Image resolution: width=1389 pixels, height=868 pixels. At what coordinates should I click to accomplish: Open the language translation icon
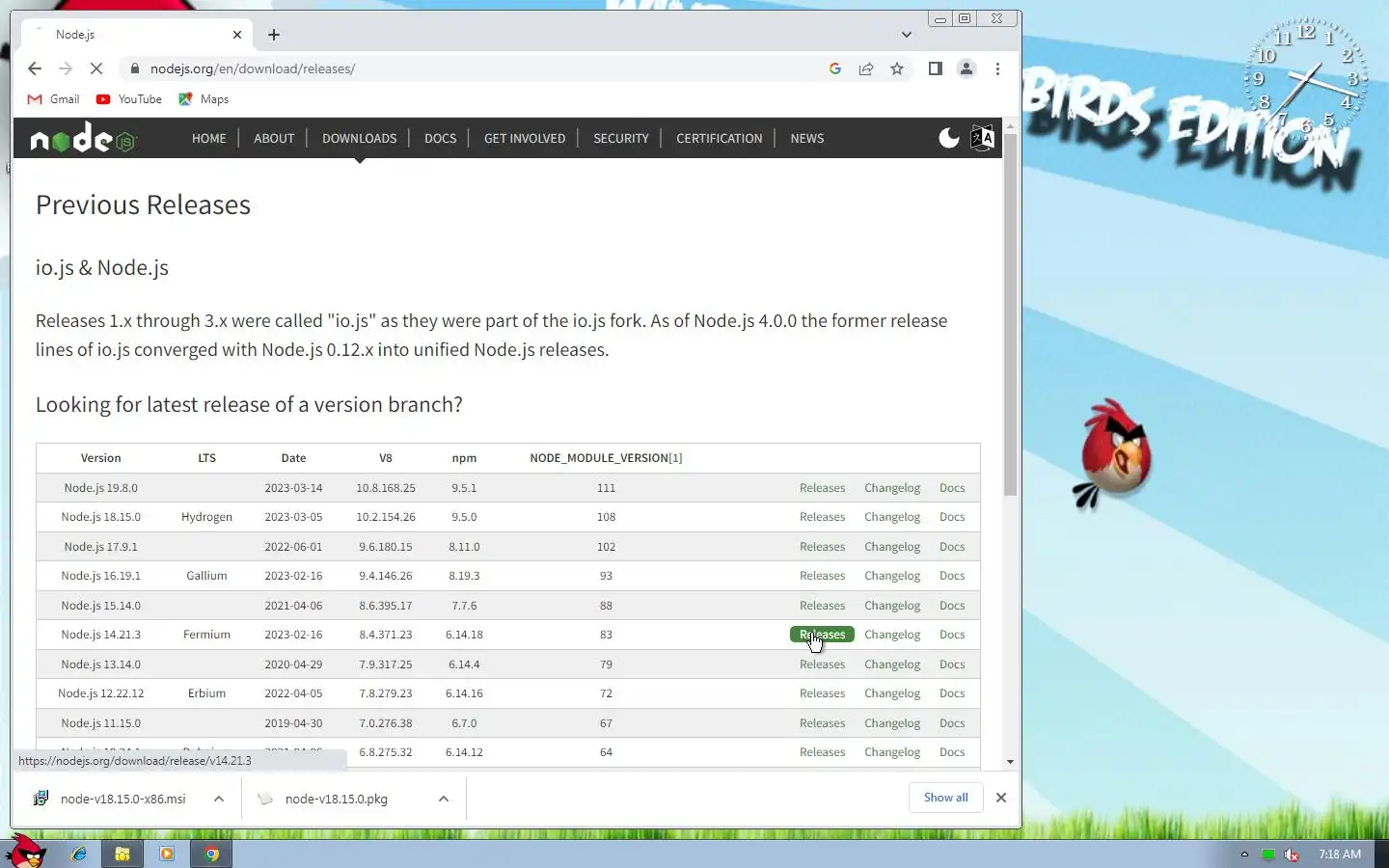(x=982, y=138)
